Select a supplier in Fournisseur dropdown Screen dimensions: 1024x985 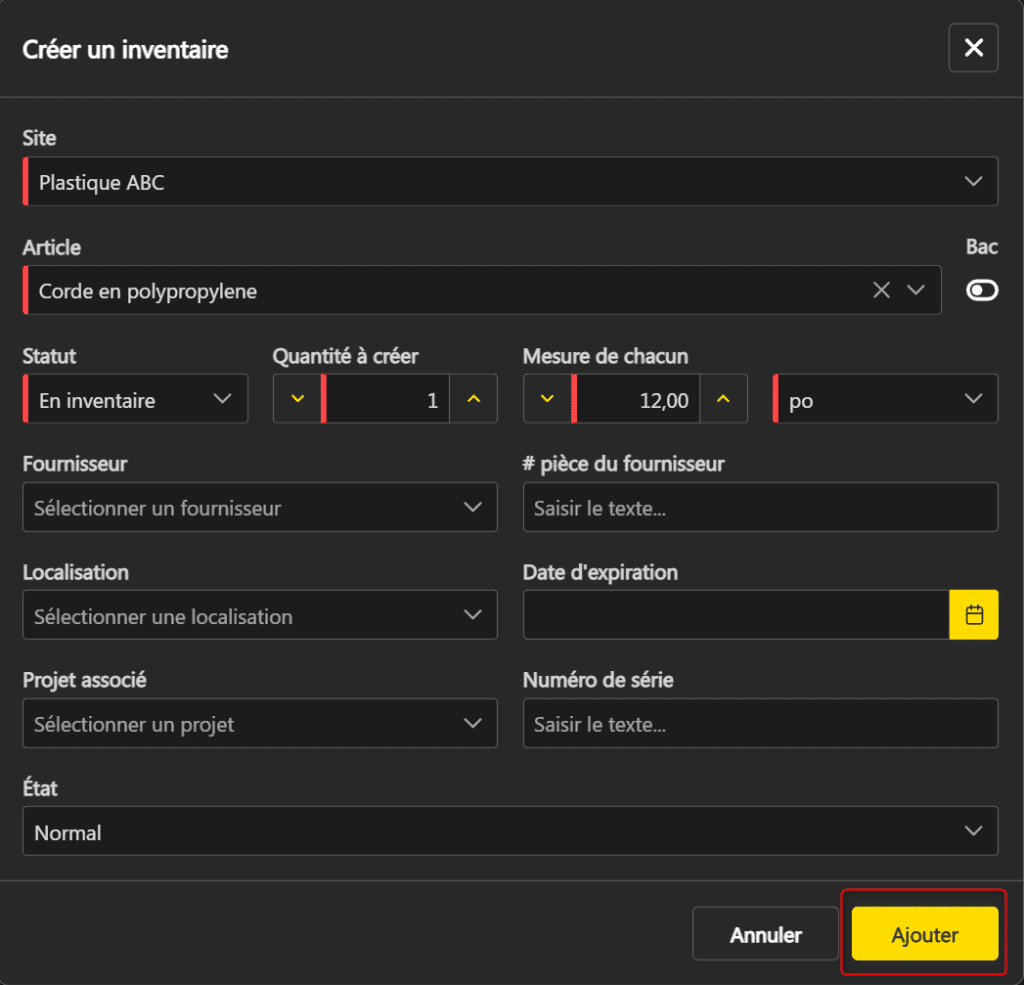259,507
